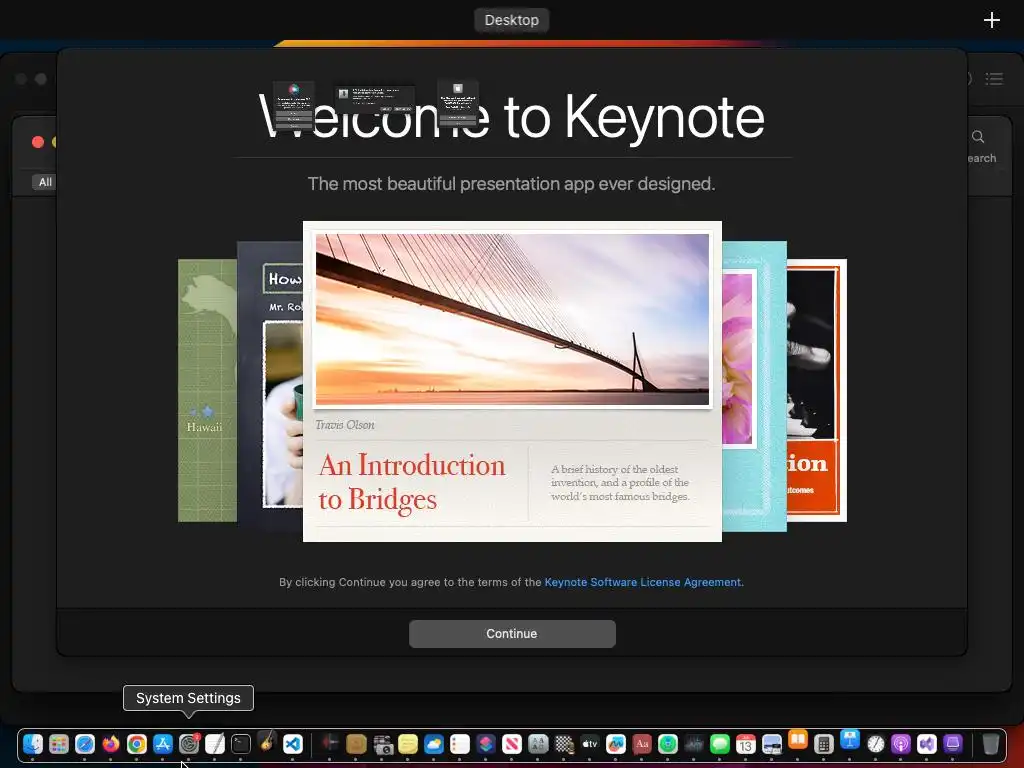This screenshot has width=1024, height=768.
Task: Launch Podcasts from the Dock
Action: 901,744
